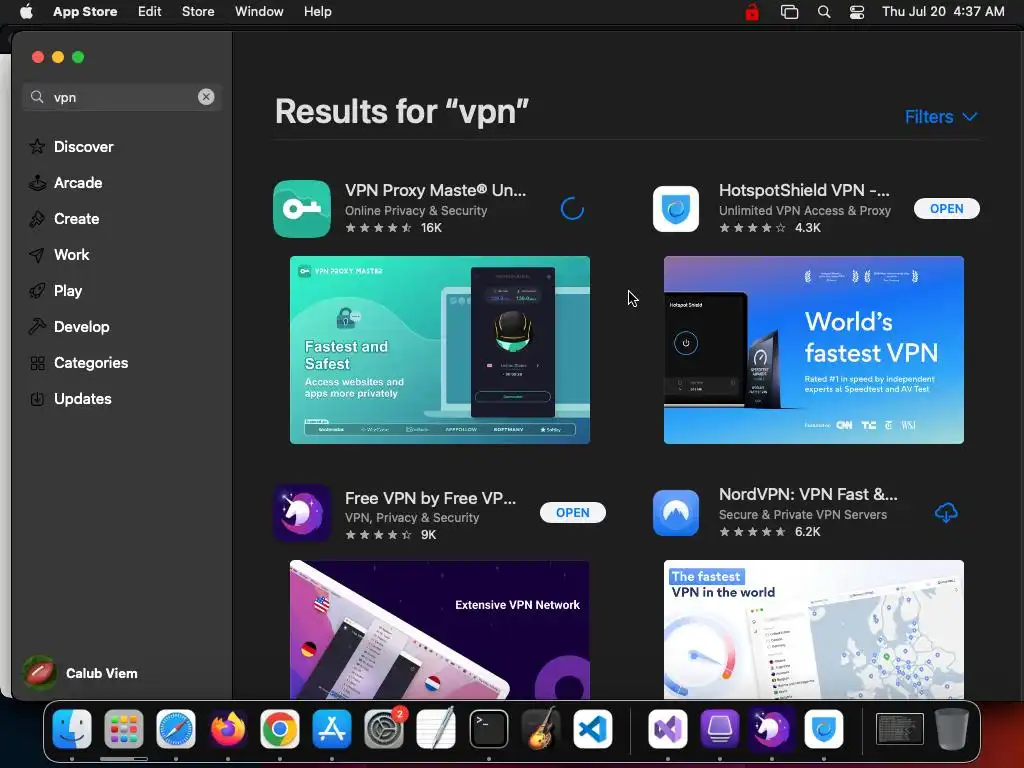Open minimized terminal window in Dock
The image size is (1024, 768).
(899, 729)
